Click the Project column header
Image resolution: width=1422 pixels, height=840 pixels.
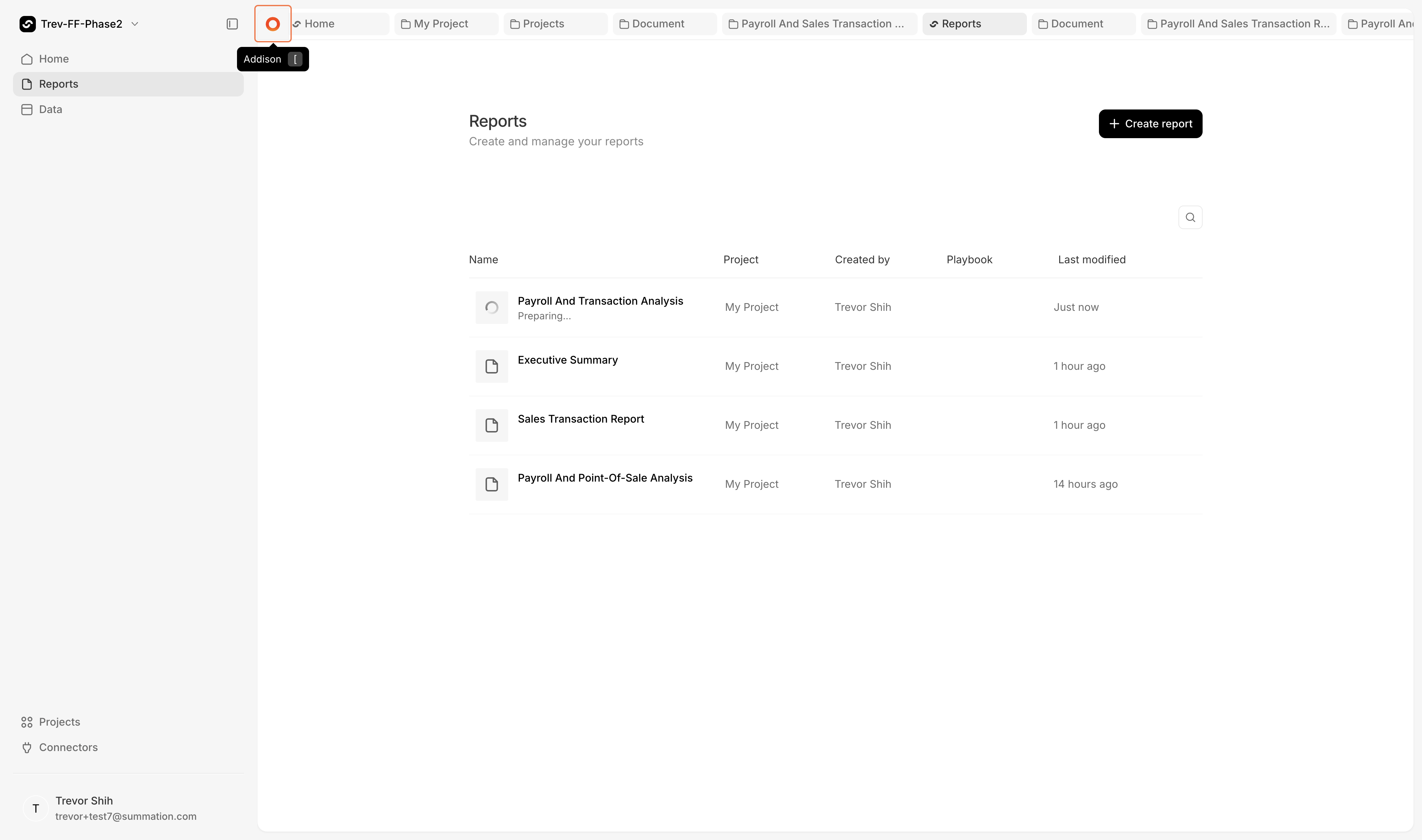click(x=740, y=260)
